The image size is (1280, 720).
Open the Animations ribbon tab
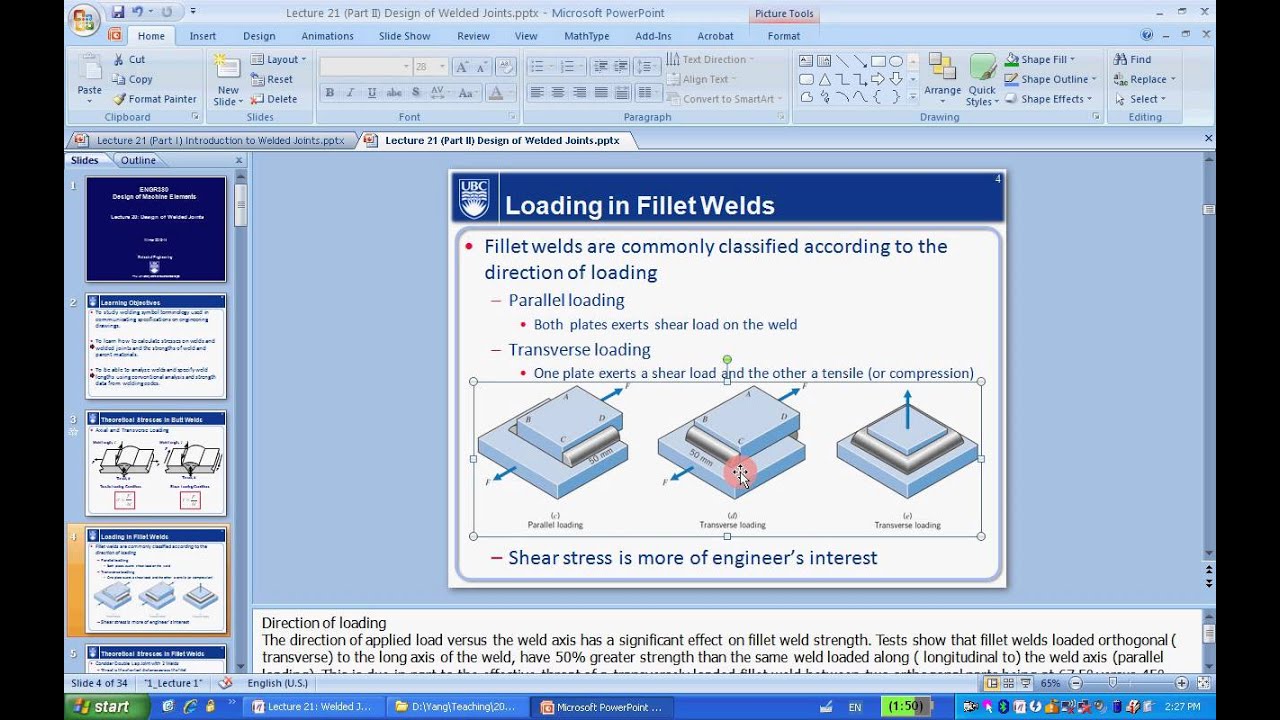click(327, 36)
